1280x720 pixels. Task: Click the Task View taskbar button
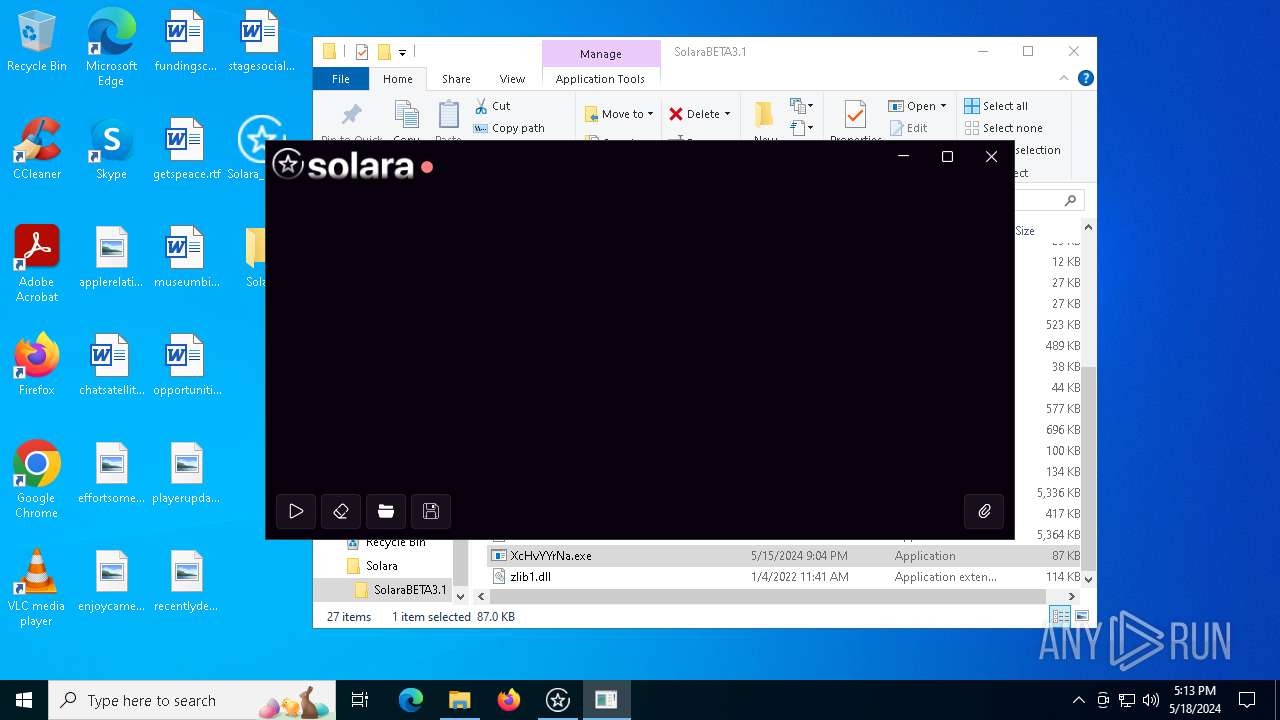pyautogui.click(x=360, y=700)
